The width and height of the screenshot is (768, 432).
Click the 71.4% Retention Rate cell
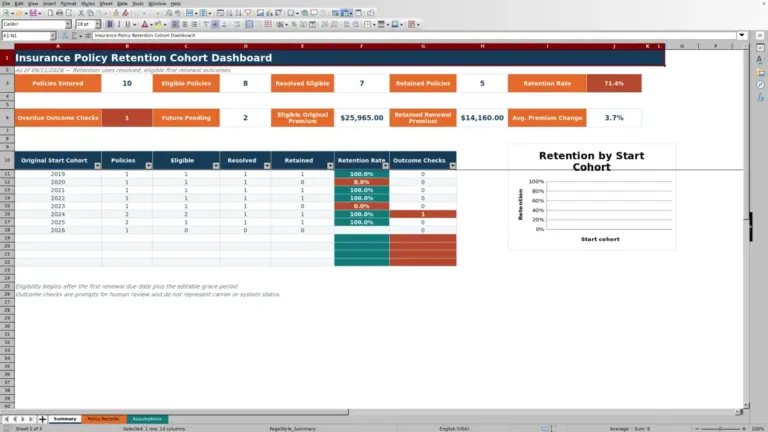click(x=614, y=83)
